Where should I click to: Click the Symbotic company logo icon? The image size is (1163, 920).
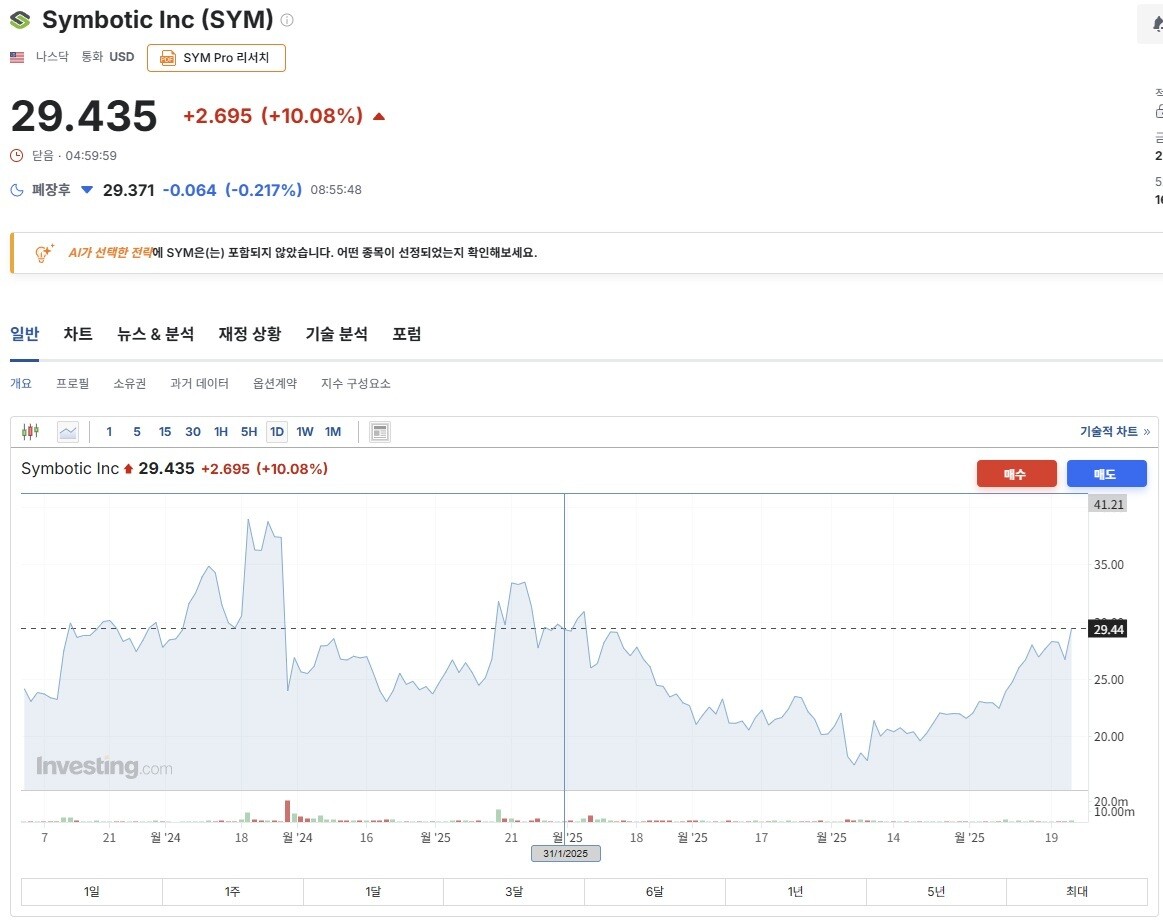(x=20, y=20)
